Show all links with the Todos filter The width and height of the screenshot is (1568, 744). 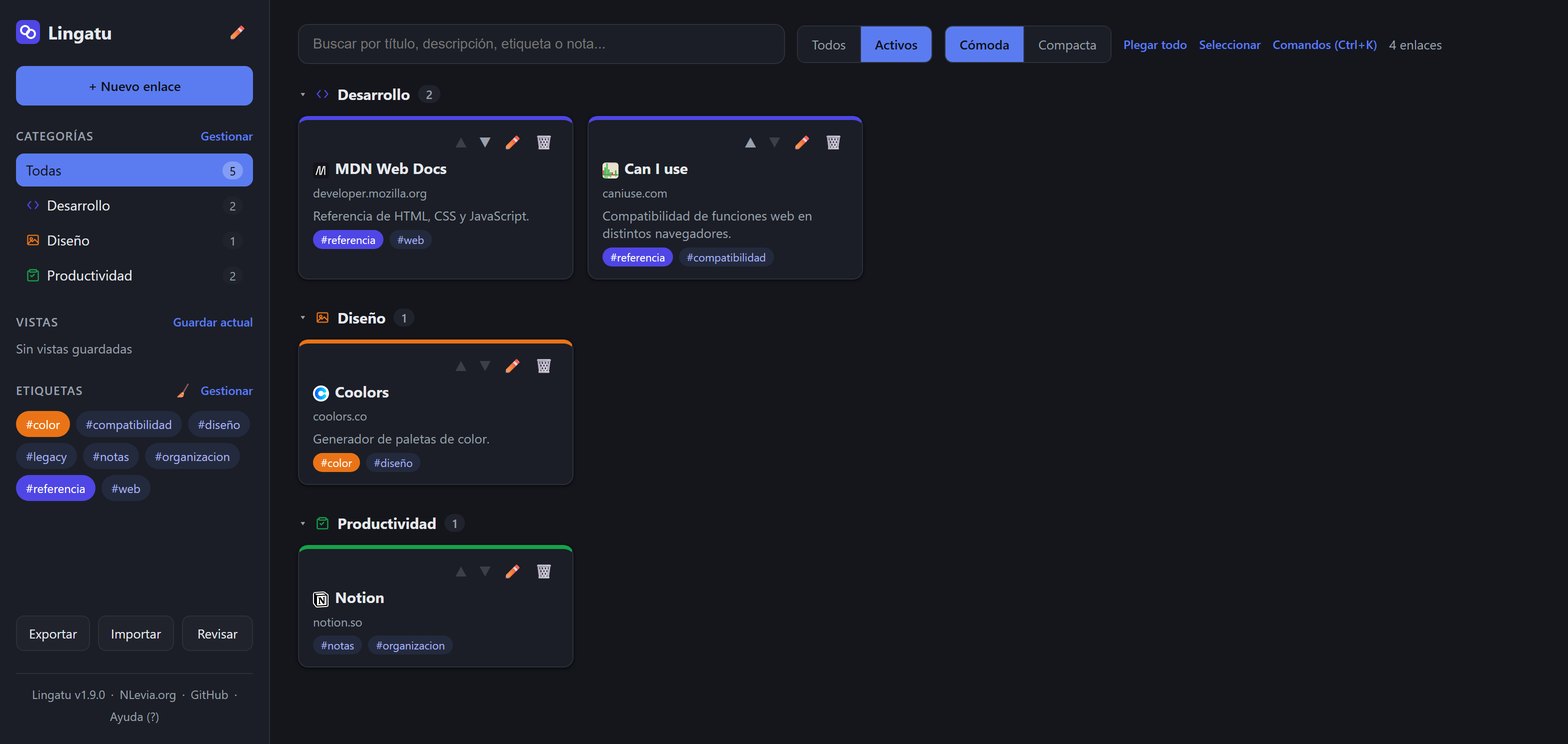click(829, 45)
